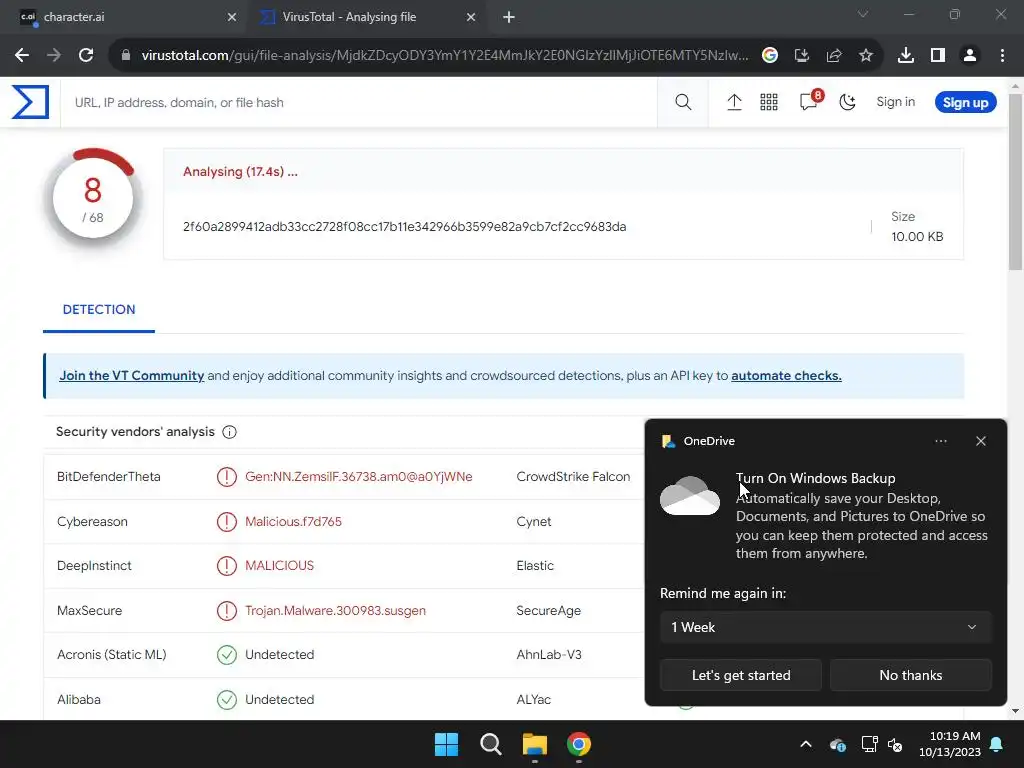Click the Cybereason warning icon
The height and width of the screenshot is (768, 1024).
[x=227, y=522]
